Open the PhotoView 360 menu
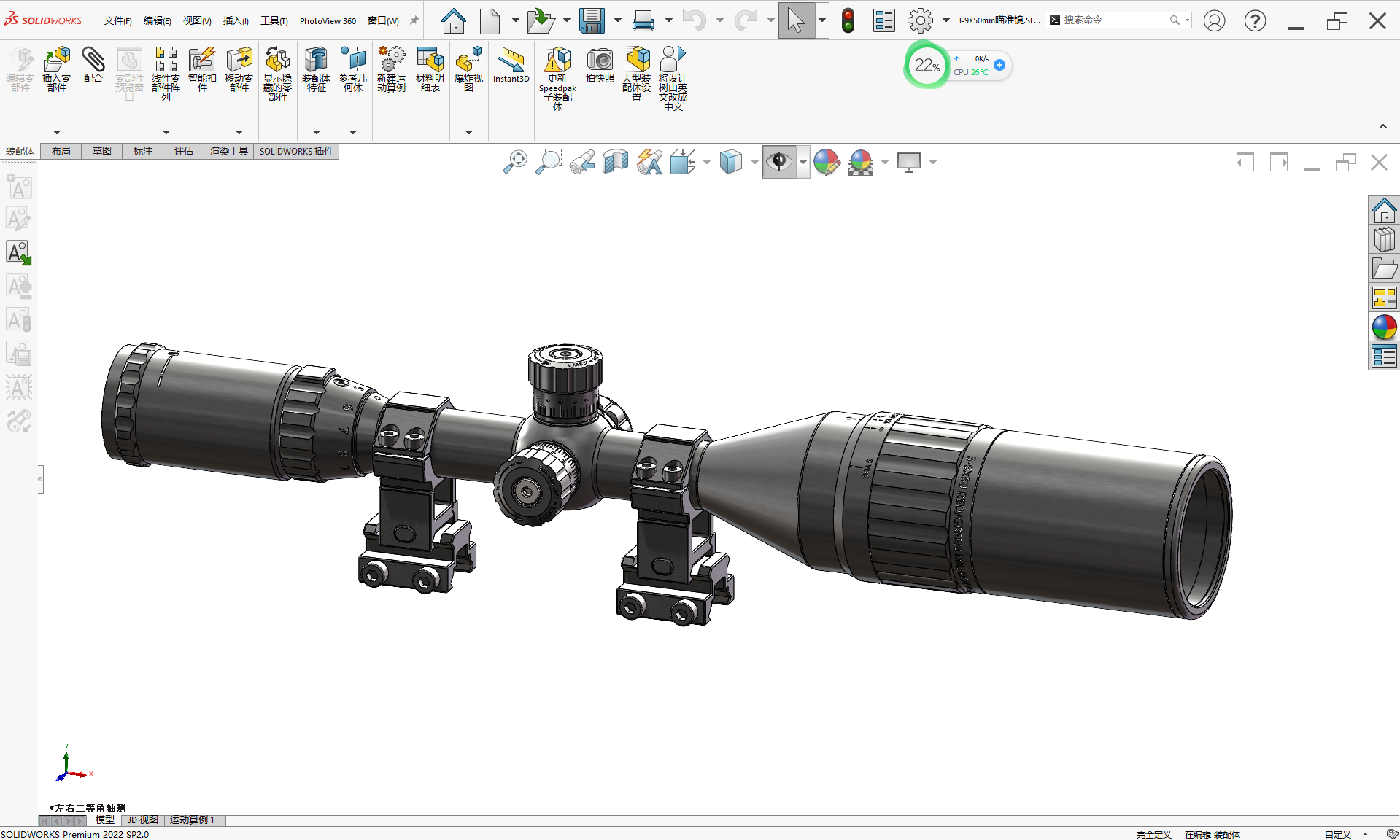Viewport: 1400px width, 840px height. [x=328, y=20]
